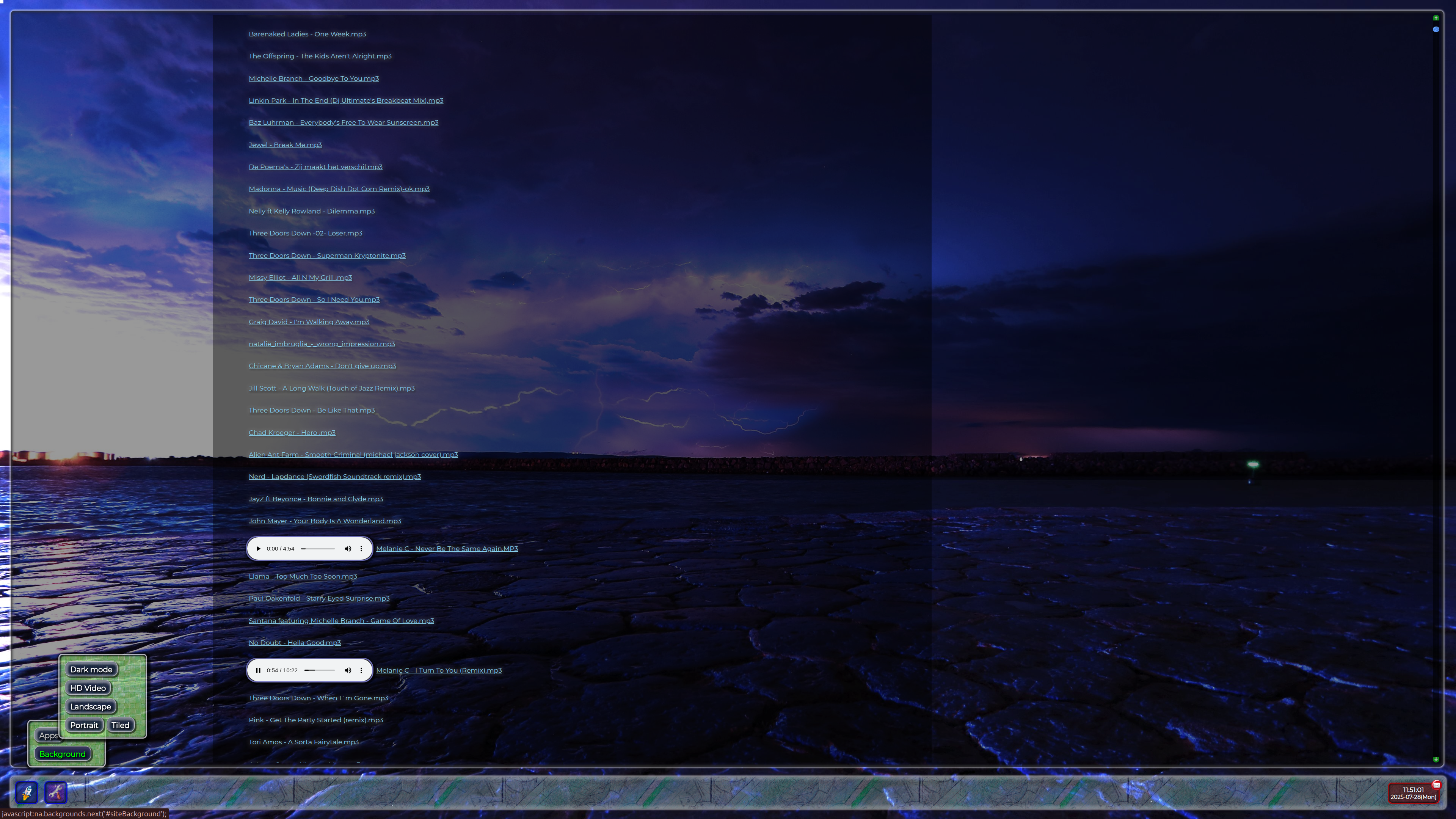
Task: Pause the Melanie C I Turn To You track
Action: (258, 670)
